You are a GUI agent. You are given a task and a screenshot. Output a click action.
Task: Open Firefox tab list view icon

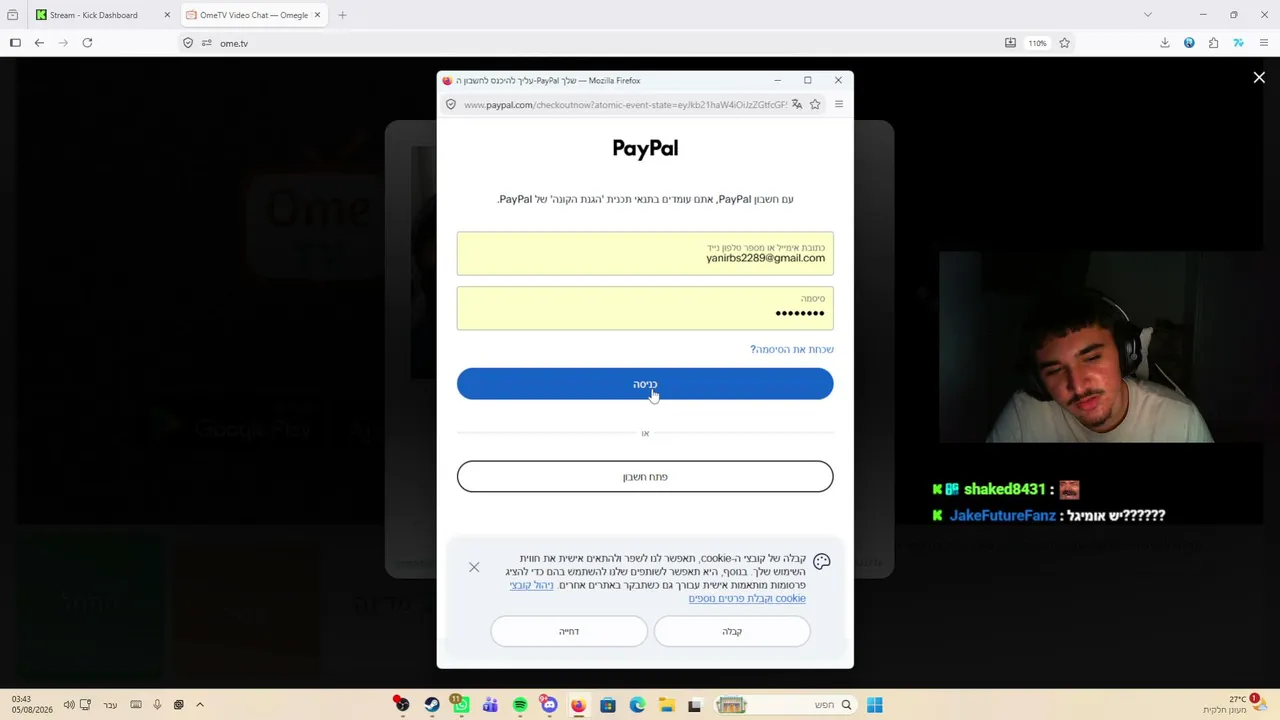(12, 15)
